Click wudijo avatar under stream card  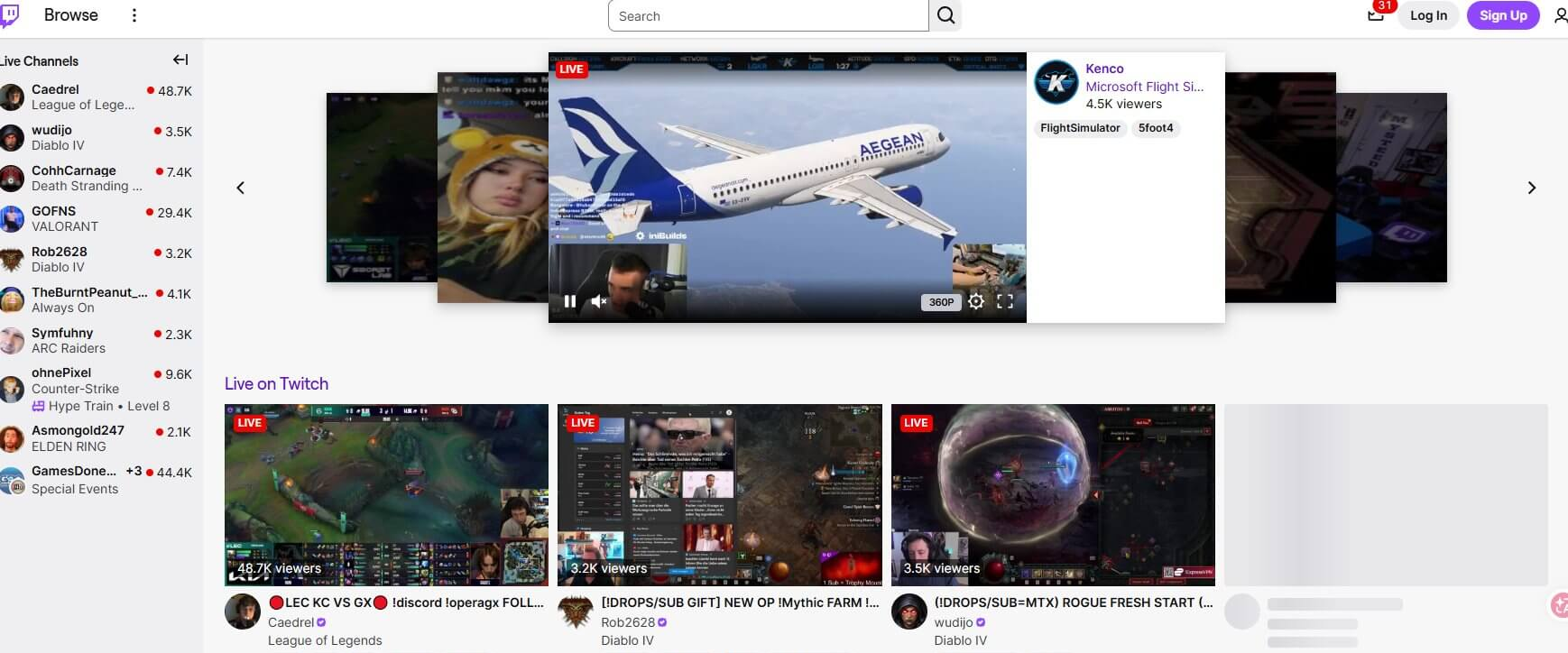(x=909, y=612)
